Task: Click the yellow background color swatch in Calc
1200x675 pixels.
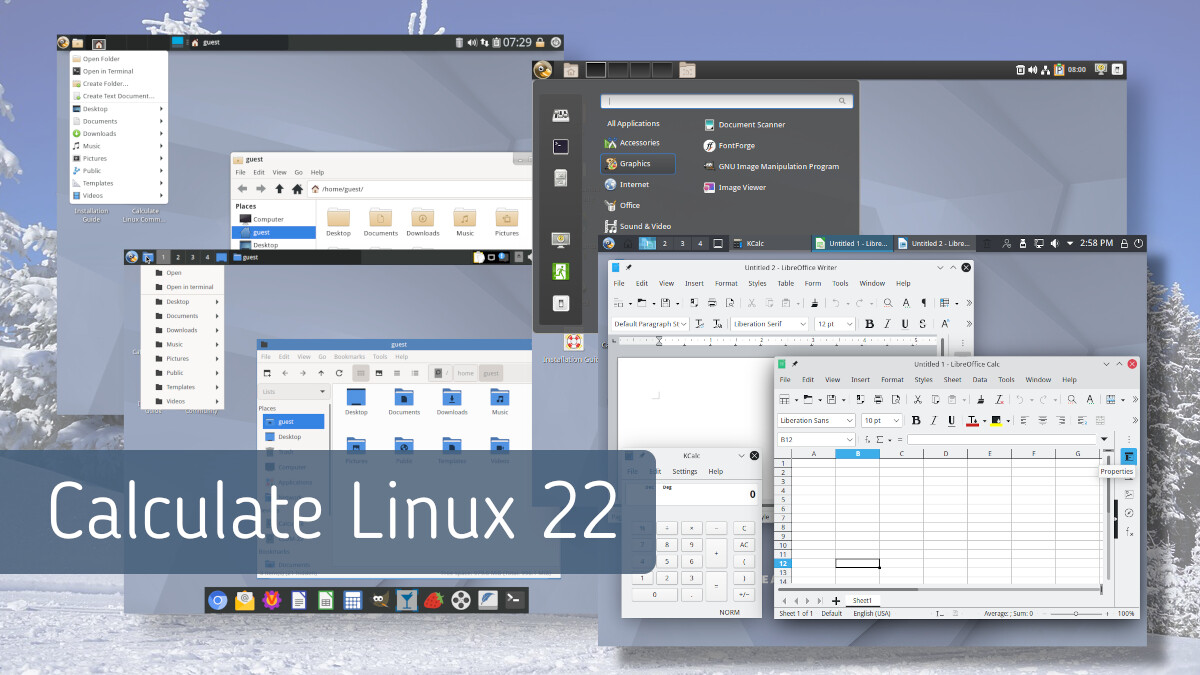Action: pyautogui.click(x=998, y=421)
